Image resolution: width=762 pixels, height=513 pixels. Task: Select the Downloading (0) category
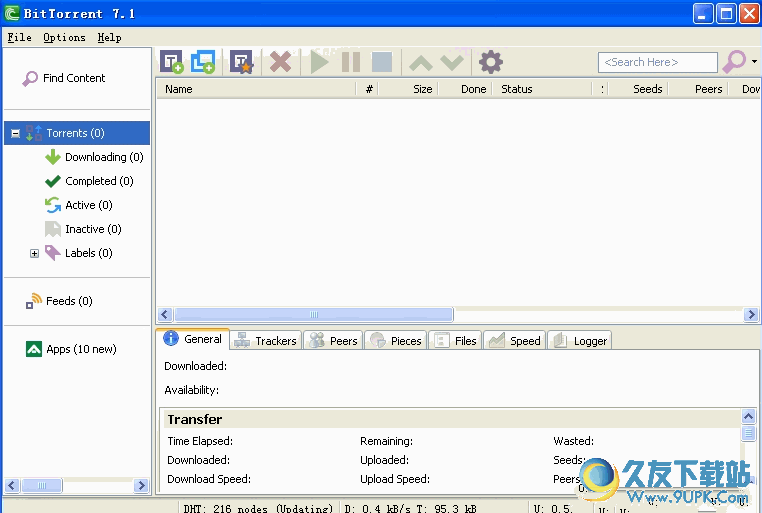point(94,157)
